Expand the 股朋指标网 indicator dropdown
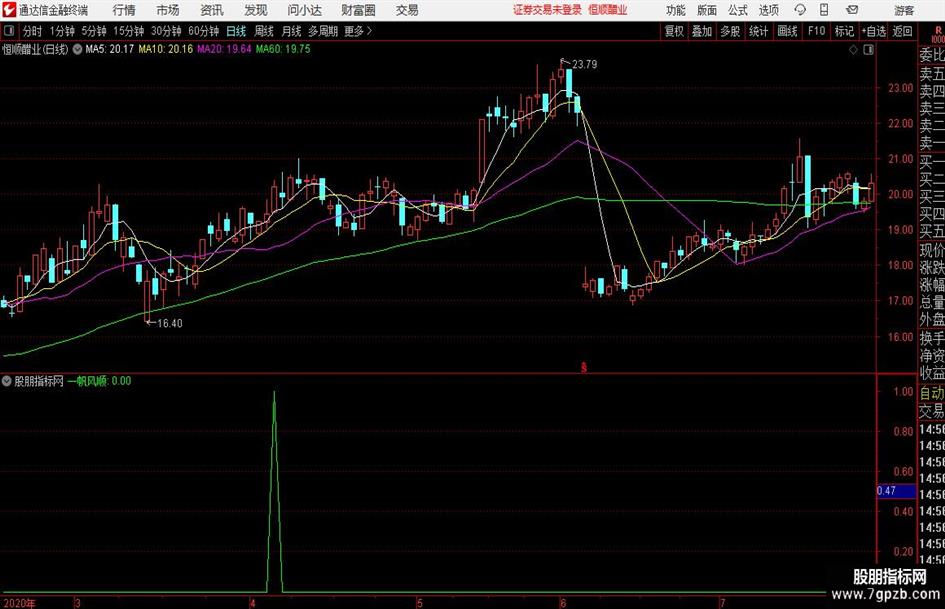Image resolution: width=945 pixels, height=609 pixels. click(7, 381)
